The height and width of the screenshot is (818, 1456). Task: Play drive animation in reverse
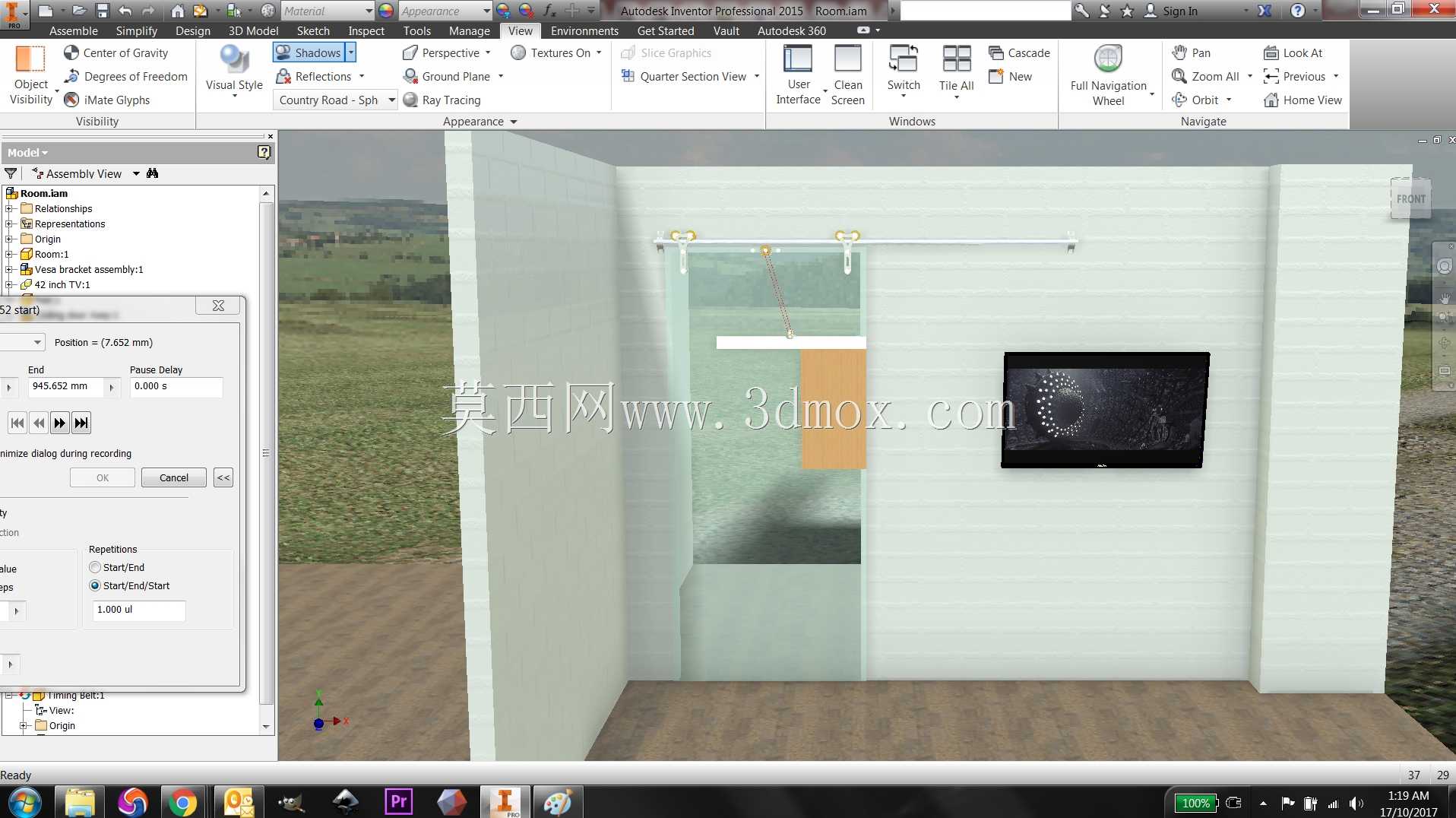39,423
